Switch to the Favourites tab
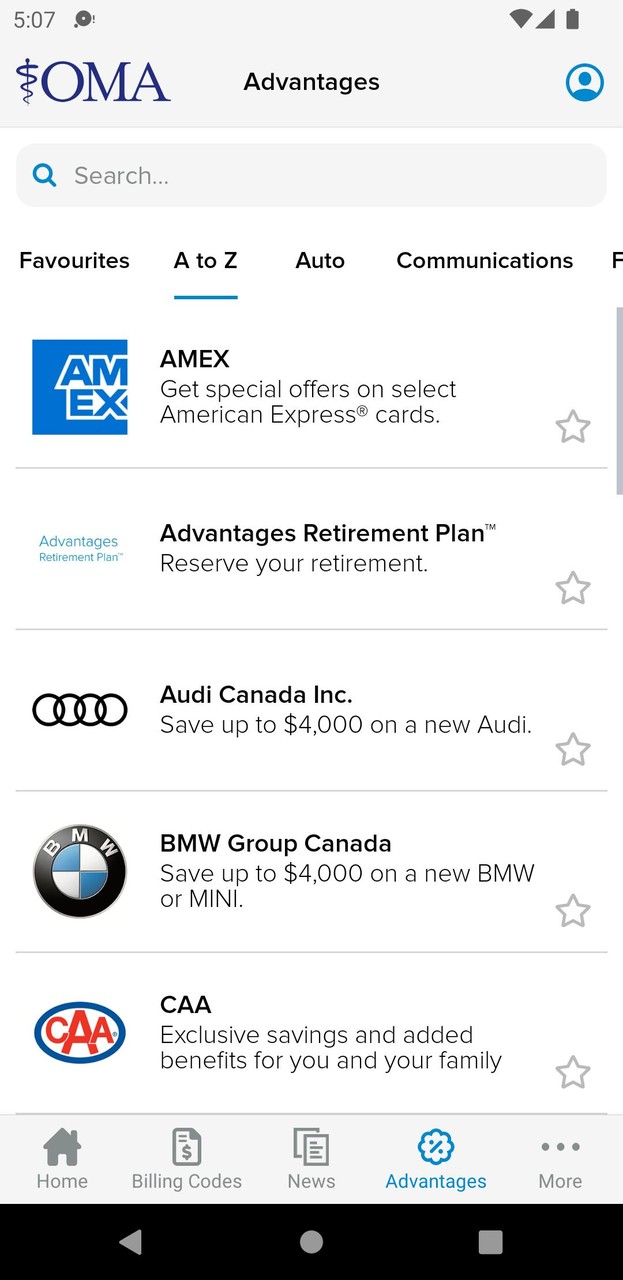This screenshot has width=623, height=1280. pyautogui.click(x=74, y=260)
